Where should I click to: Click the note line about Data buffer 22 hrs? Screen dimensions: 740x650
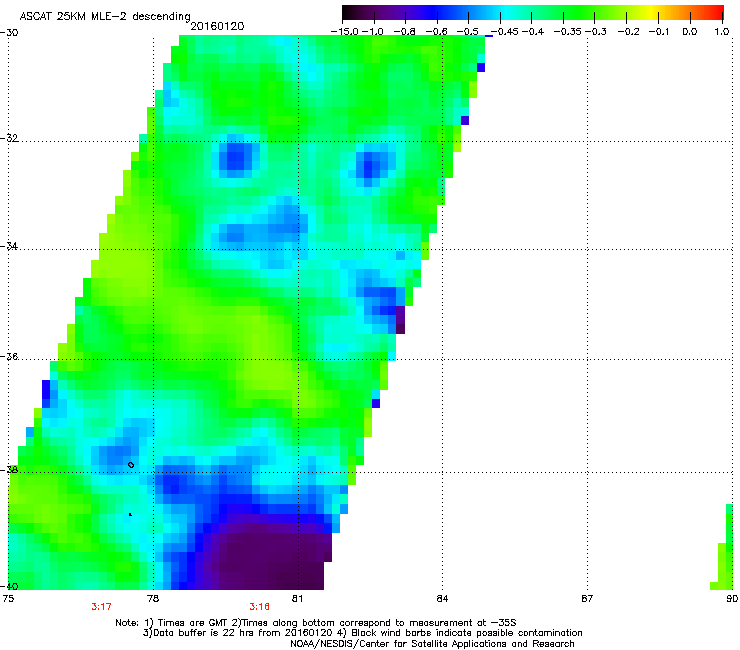[x=362, y=633]
